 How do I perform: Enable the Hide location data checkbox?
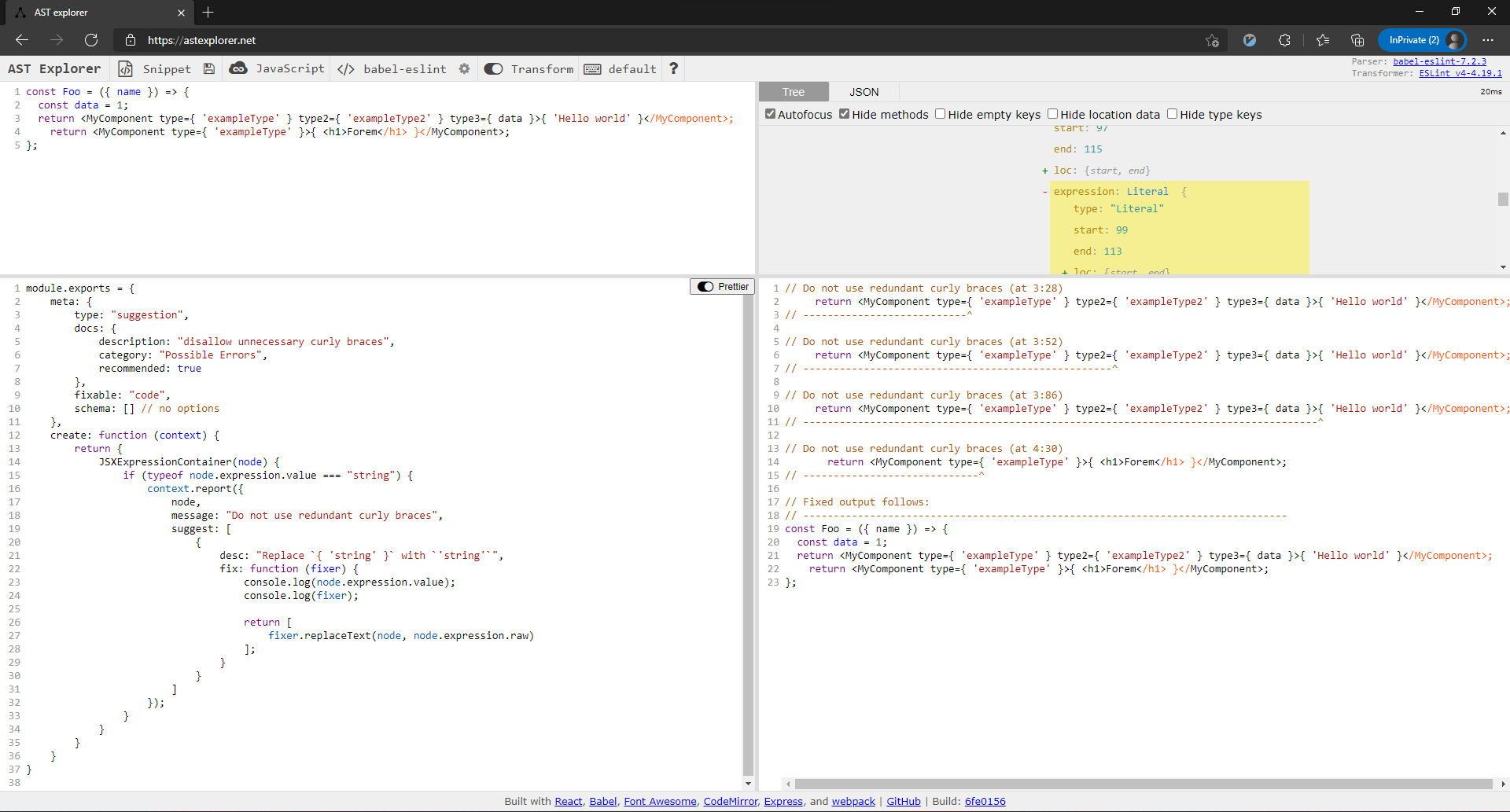[x=1053, y=113]
